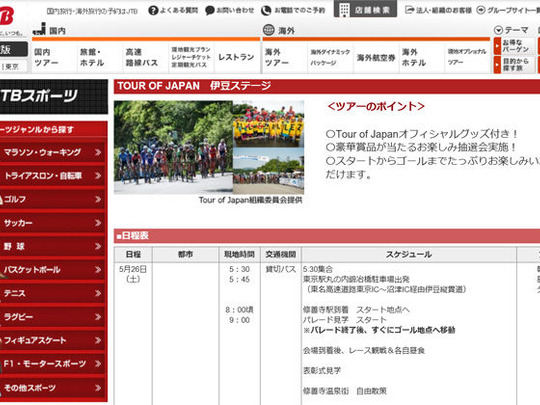Screen dimensions: 540x405
Task: Click the large cycling peloton photo
Action: pyautogui.click(x=174, y=147)
